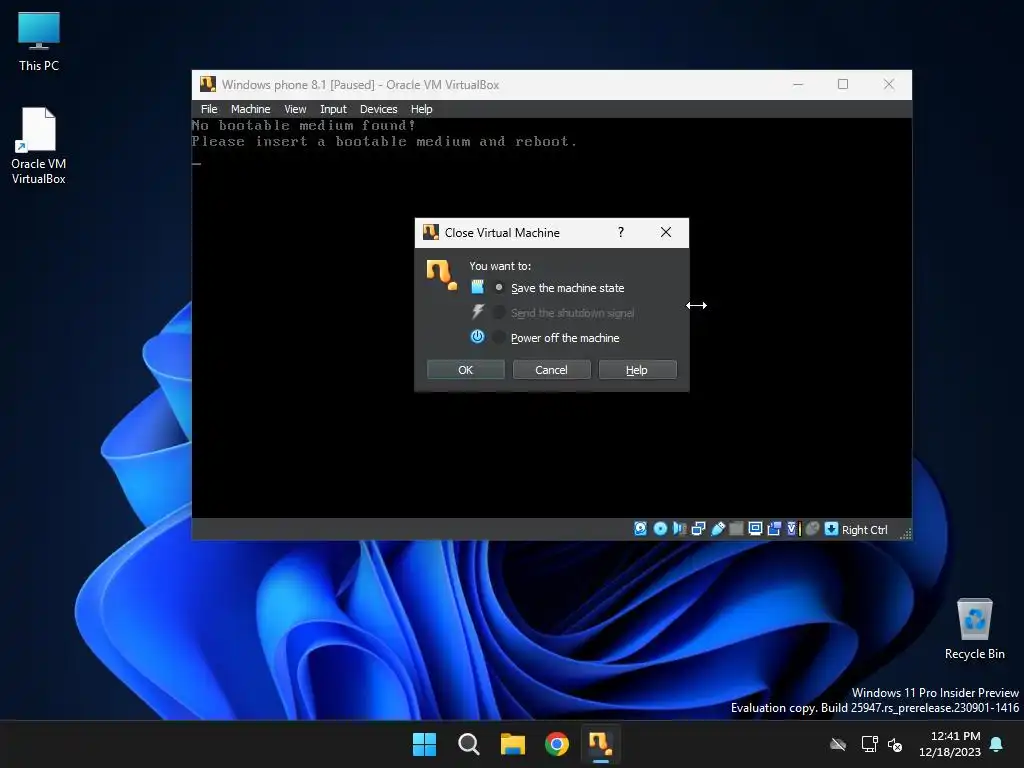
Task: Open File Explorer from the taskbar
Action: click(513, 744)
